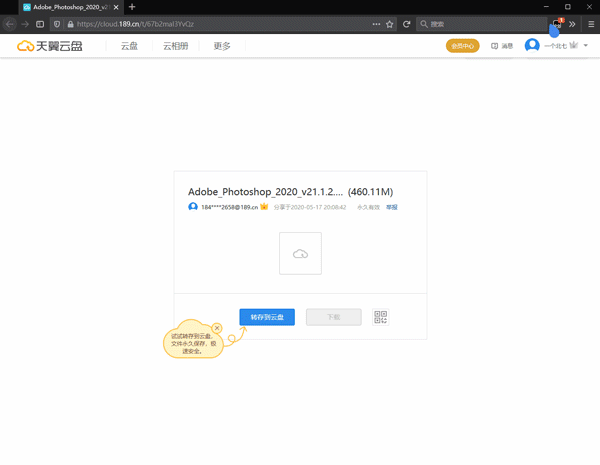The height and width of the screenshot is (465, 600).
Task: Open the browser hamburger menu
Action: [590, 24]
